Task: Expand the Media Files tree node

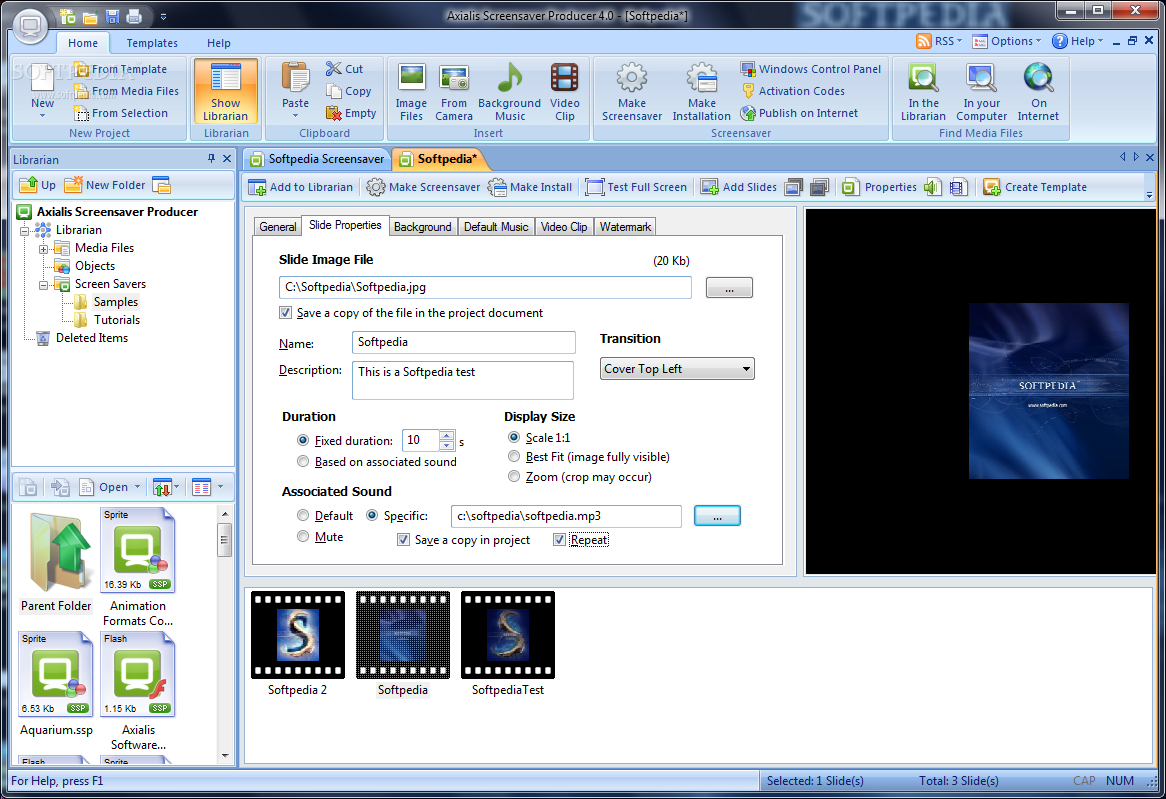Action: tap(44, 248)
